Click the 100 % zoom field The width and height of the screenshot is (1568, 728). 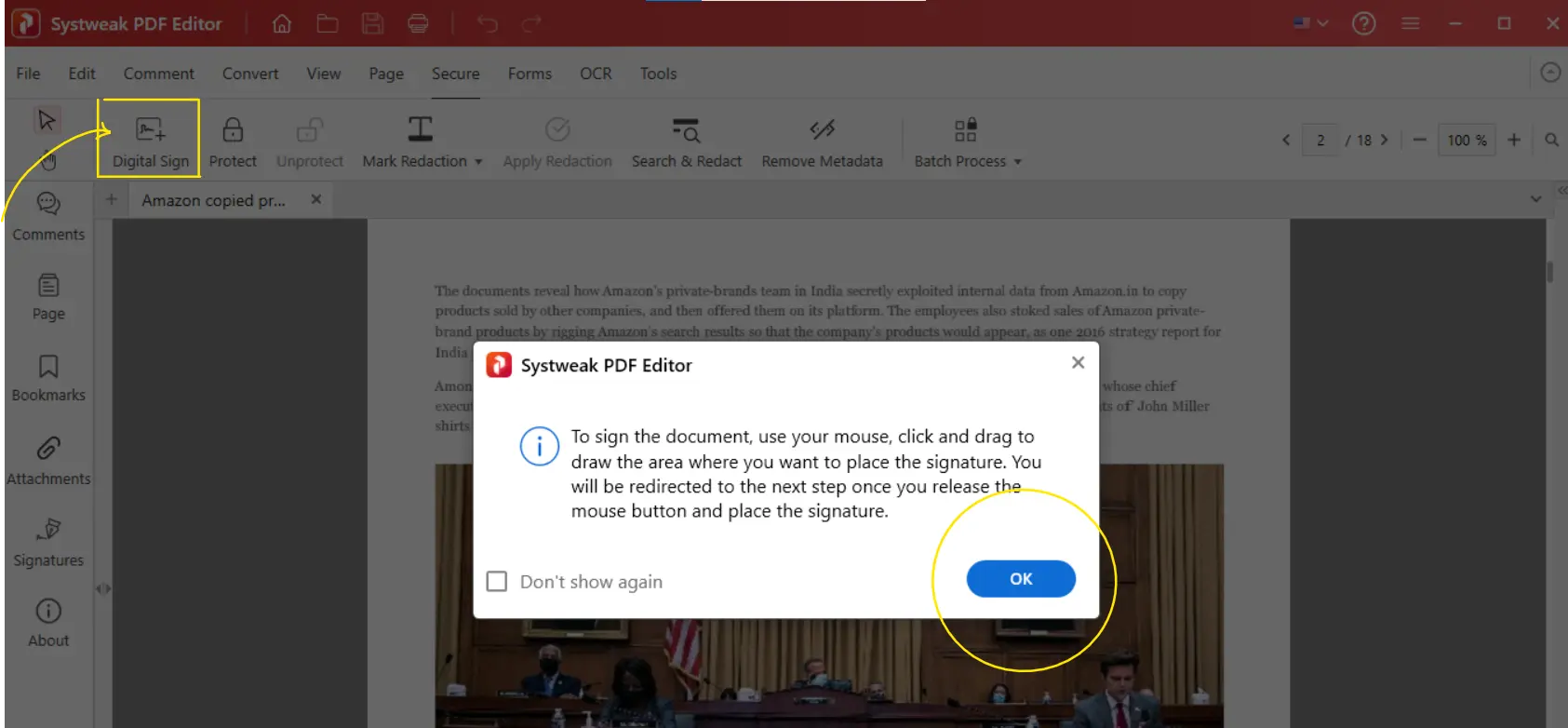coord(1467,141)
